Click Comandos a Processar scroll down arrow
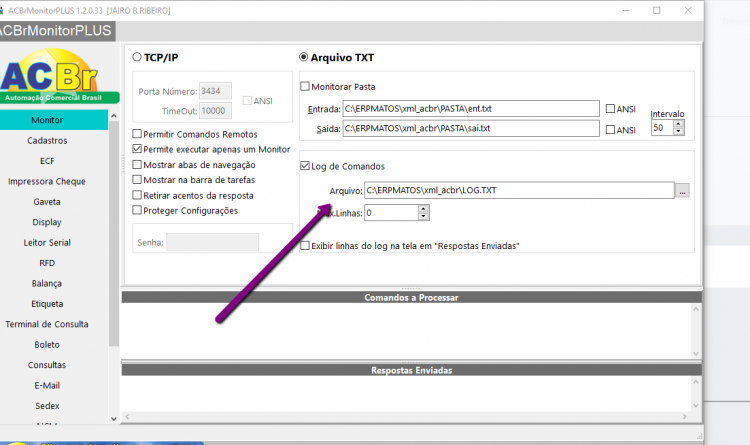750x445 pixels. click(x=696, y=354)
